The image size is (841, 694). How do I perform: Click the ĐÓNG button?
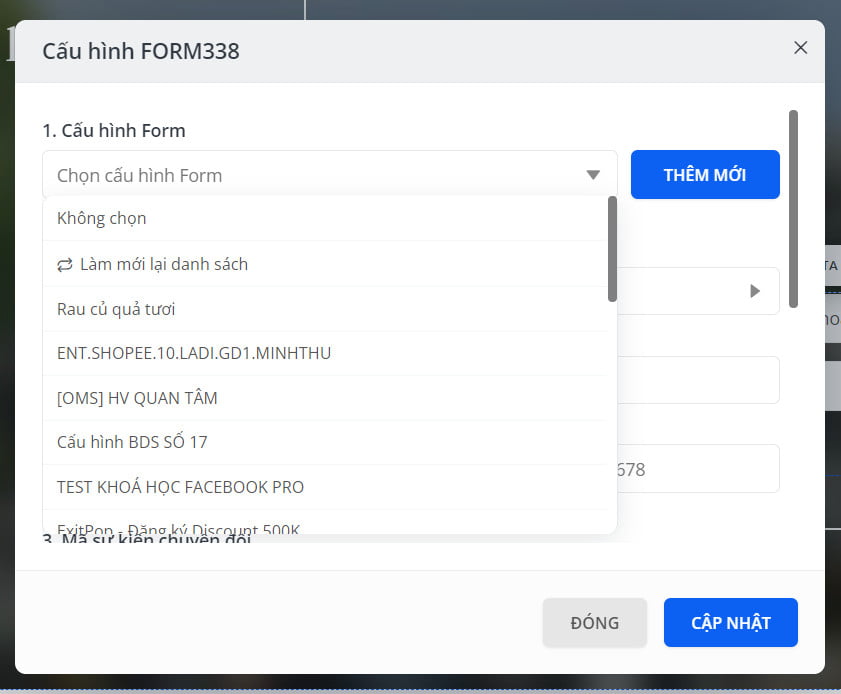click(x=594, y=623)
